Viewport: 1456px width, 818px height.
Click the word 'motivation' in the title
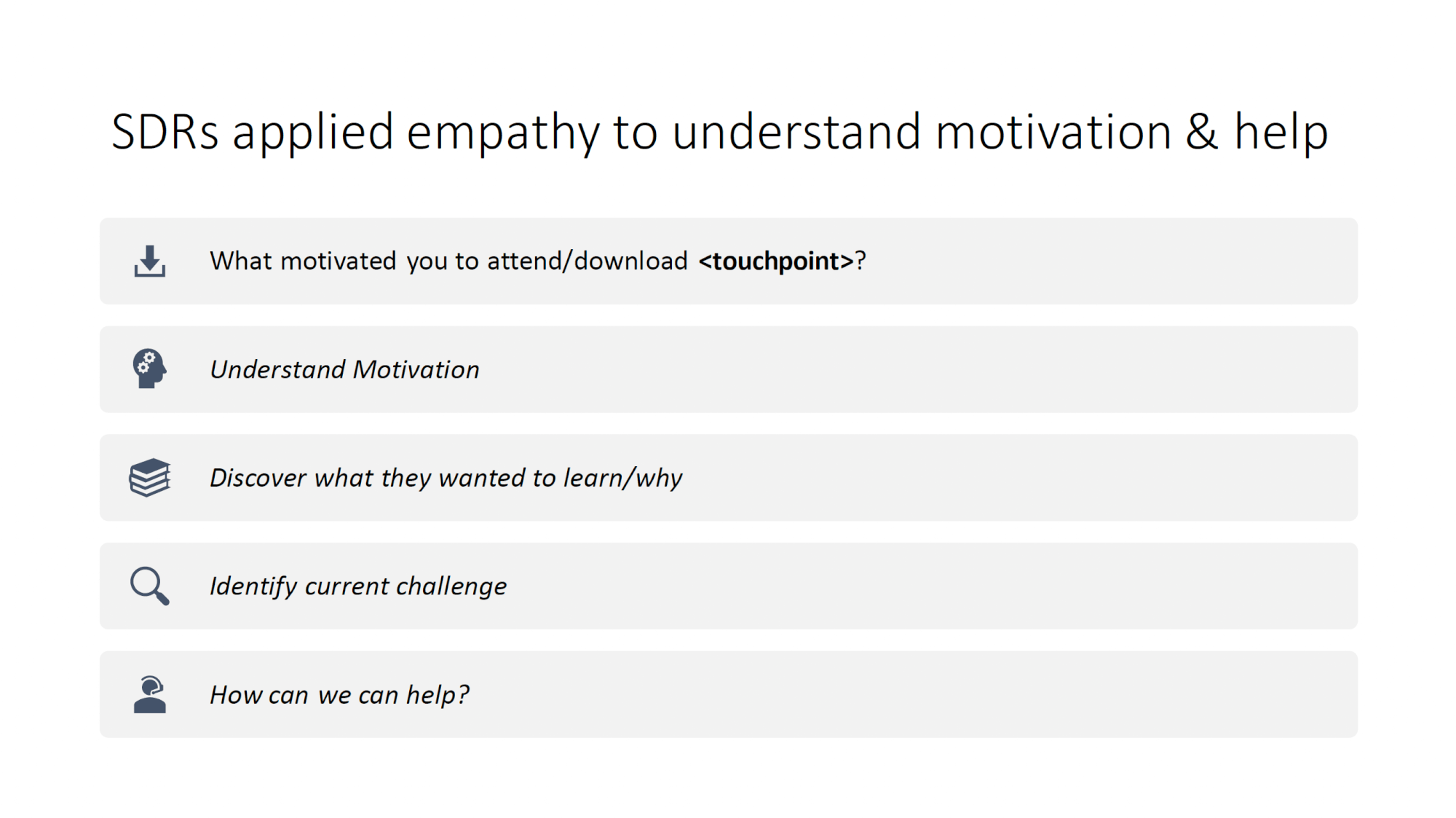[x=1053, y=132]
